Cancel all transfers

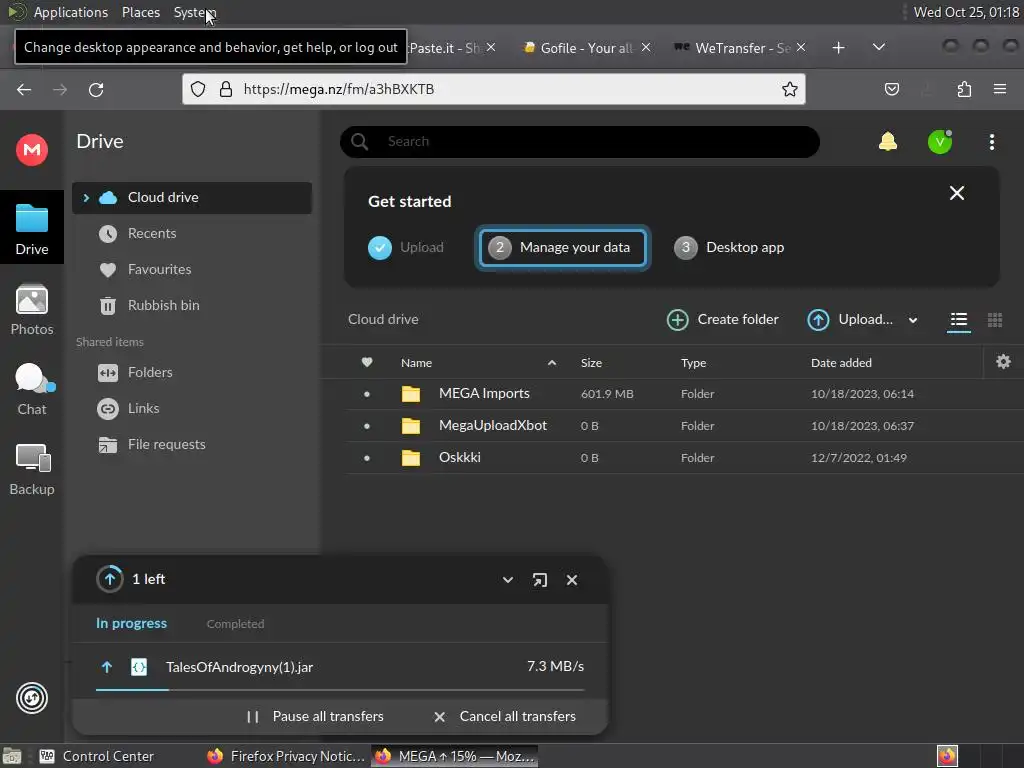505,716
